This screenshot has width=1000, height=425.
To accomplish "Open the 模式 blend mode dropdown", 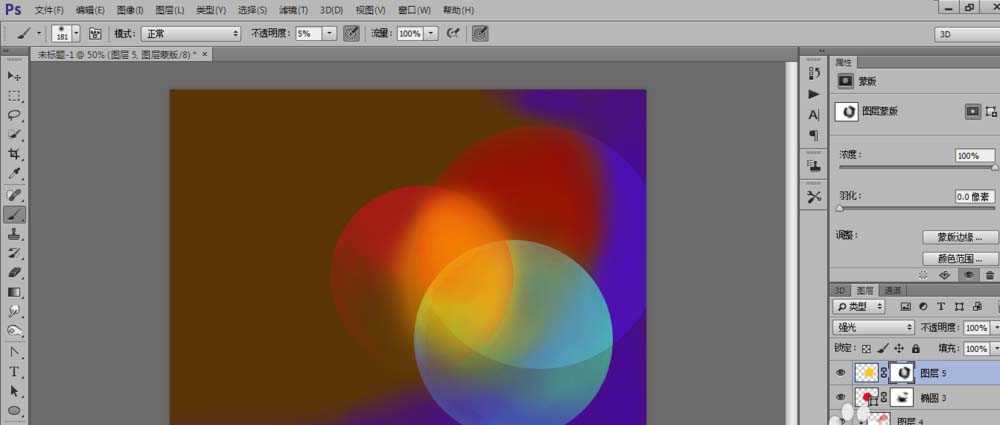I will [x=190, y=33].
